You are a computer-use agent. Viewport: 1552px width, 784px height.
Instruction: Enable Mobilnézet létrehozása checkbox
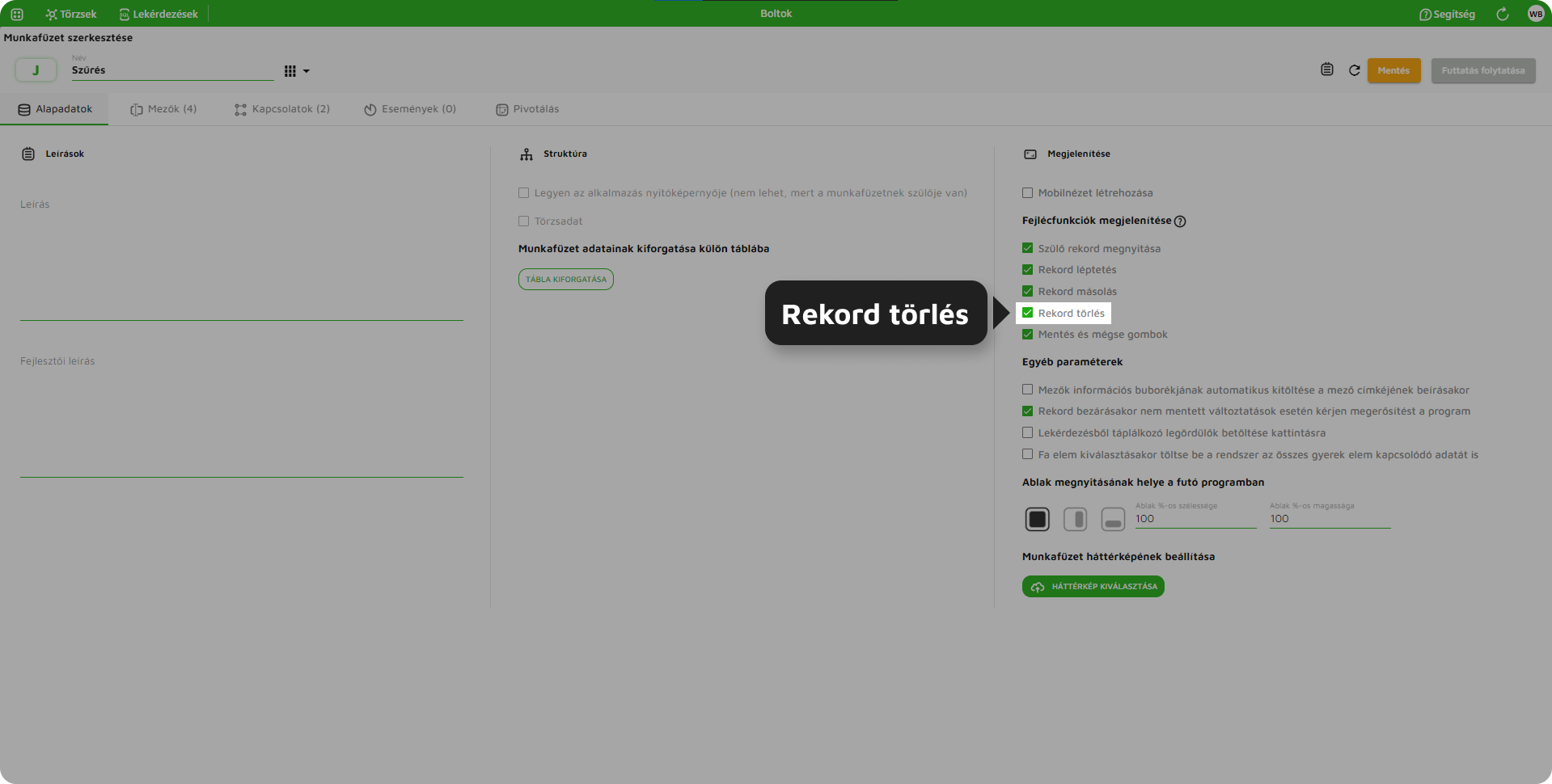click(x=1027, y=193)
